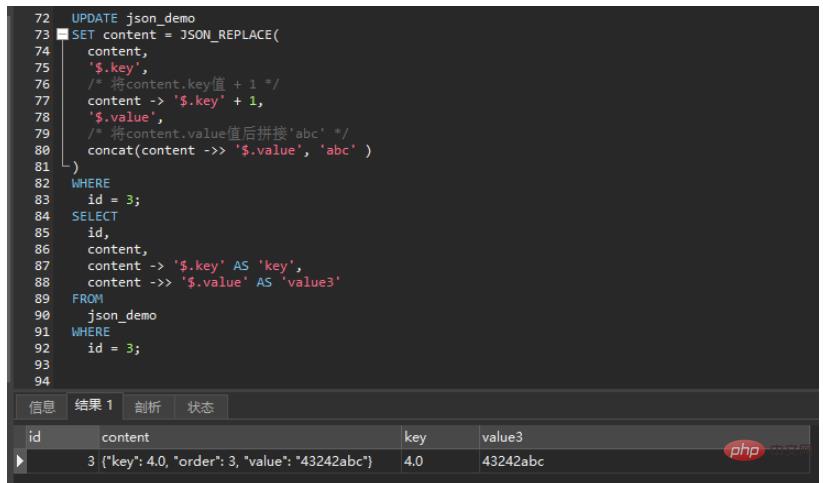Image resolution: width=823 pixels, height=483 pixels.
Task: Open the 状态 tab
Action: [201, 407]
